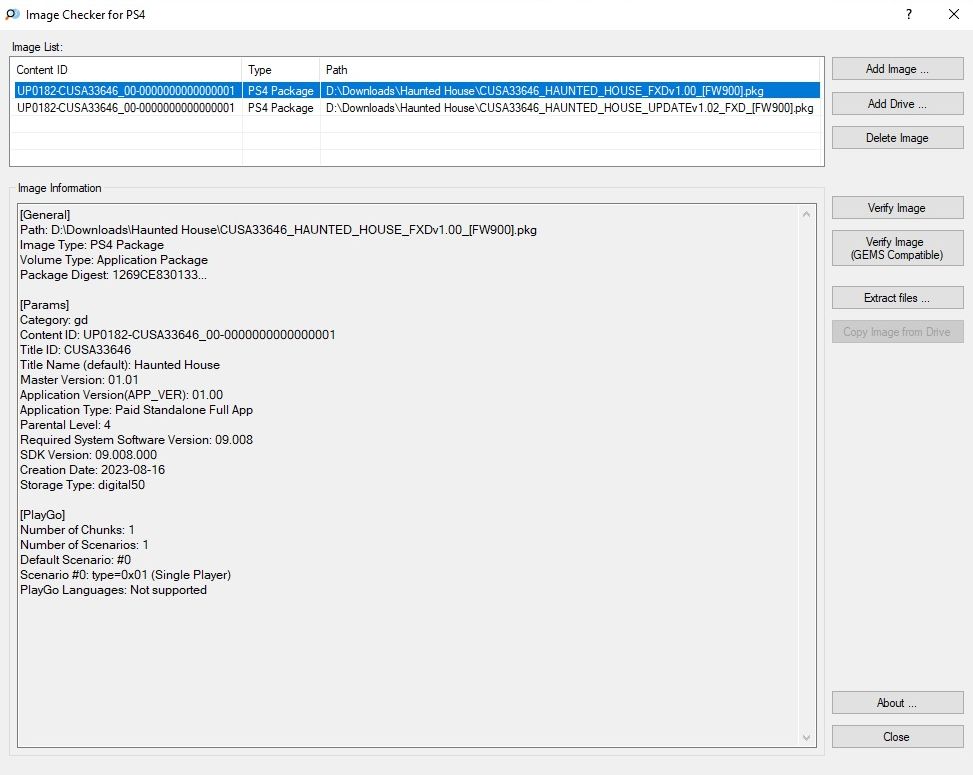Viewport: 973px width, 775px height.
Task: Open the About dialog
Action: click(x=897, y=703)
